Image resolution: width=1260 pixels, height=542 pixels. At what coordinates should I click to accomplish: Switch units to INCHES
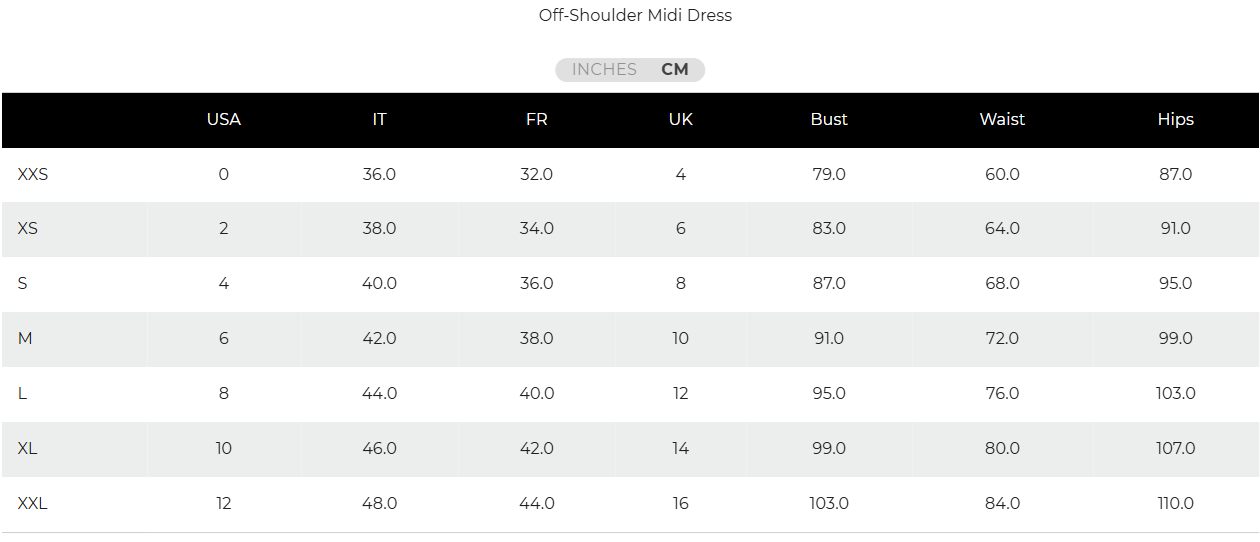click(x=604, y=70)
